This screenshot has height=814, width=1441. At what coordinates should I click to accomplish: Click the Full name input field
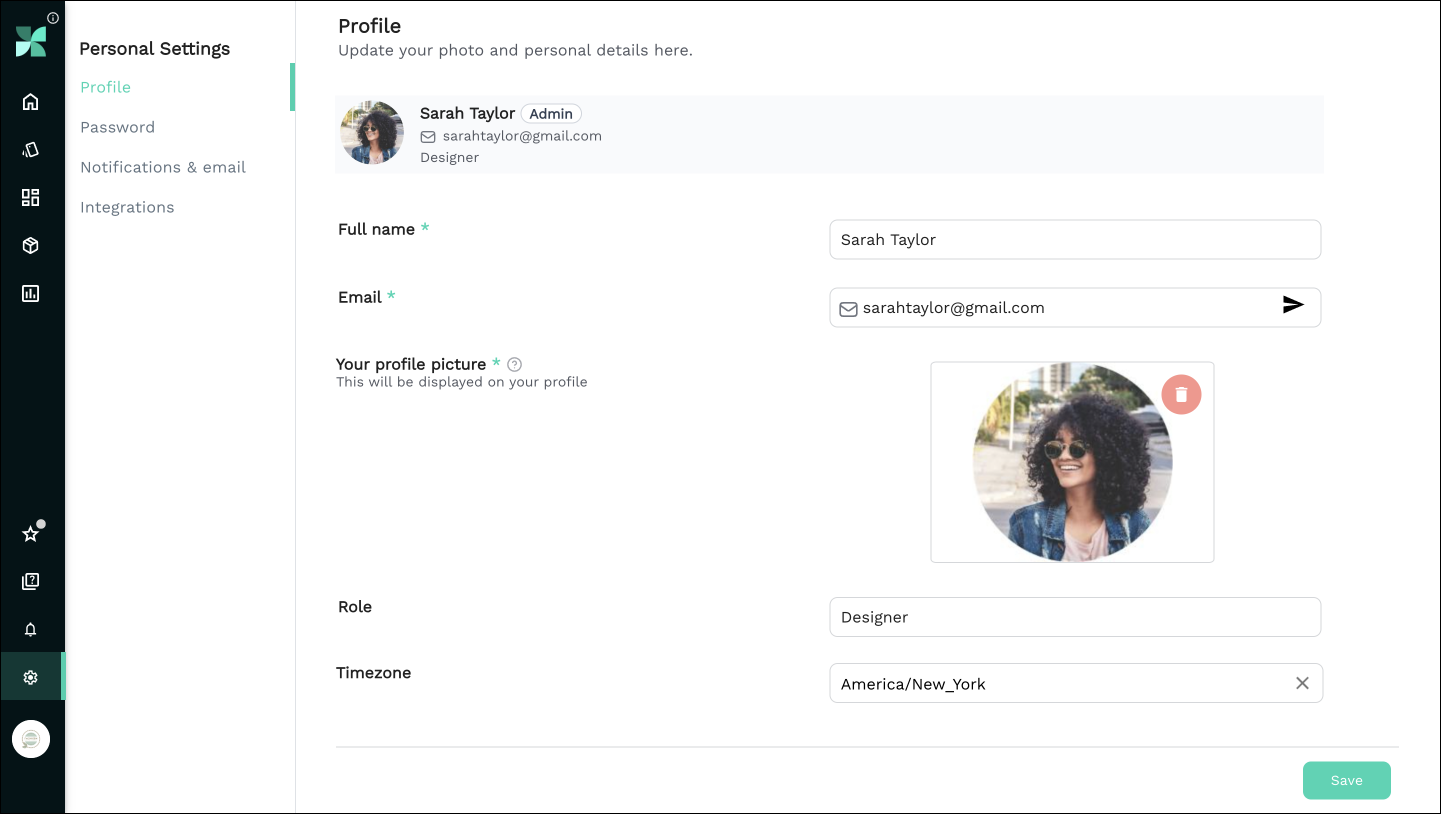[1075, 240]
